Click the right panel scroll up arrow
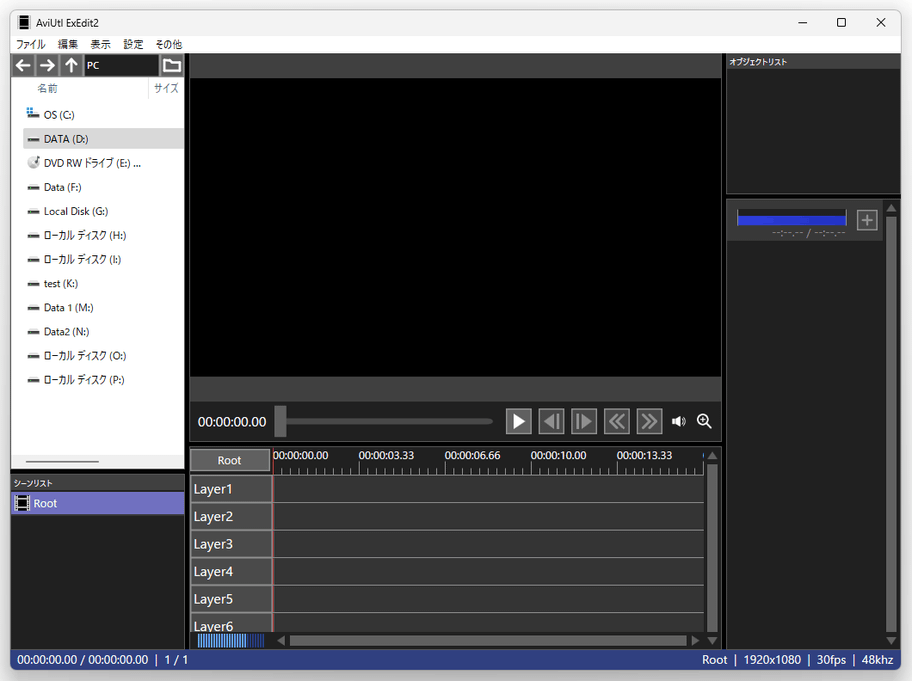Screen dimensions: 912x681 pos(891,208)
